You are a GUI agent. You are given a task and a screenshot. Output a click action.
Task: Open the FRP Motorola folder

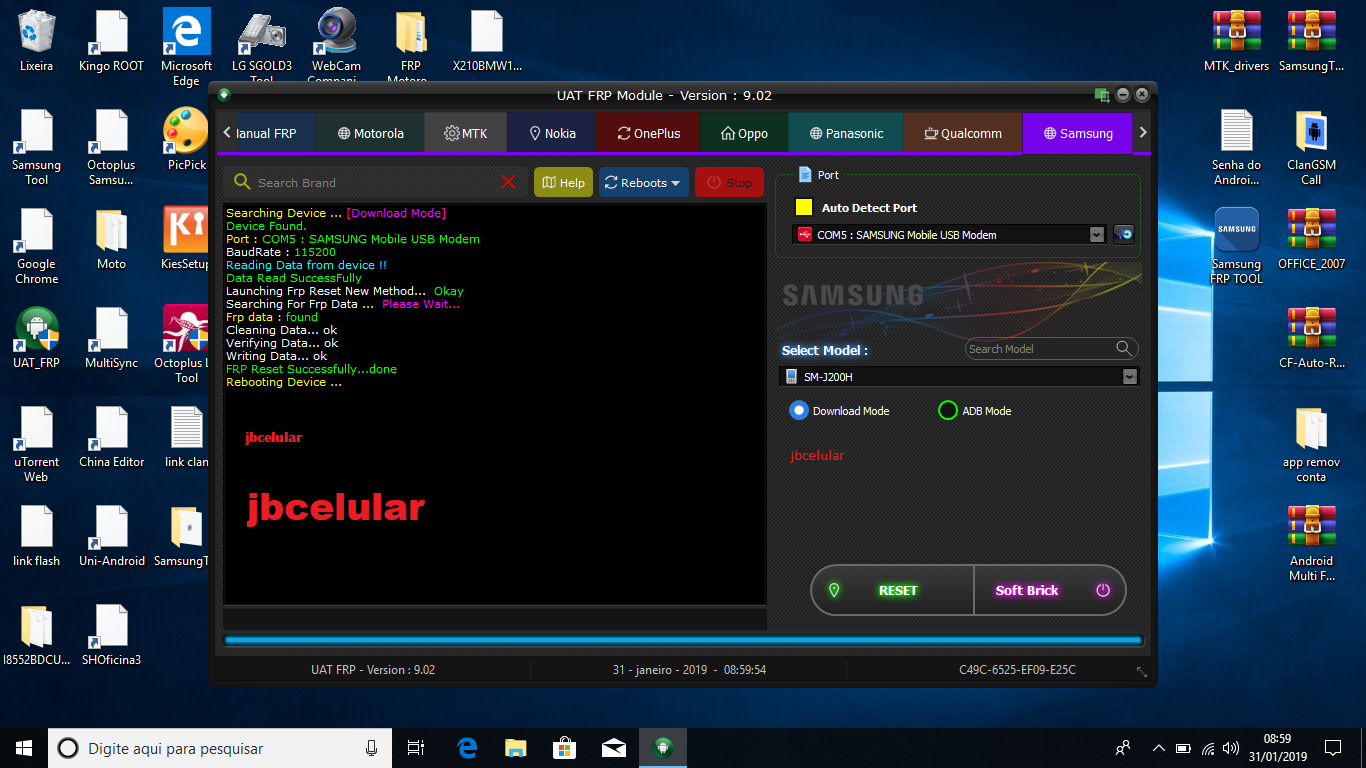point(410,48)
